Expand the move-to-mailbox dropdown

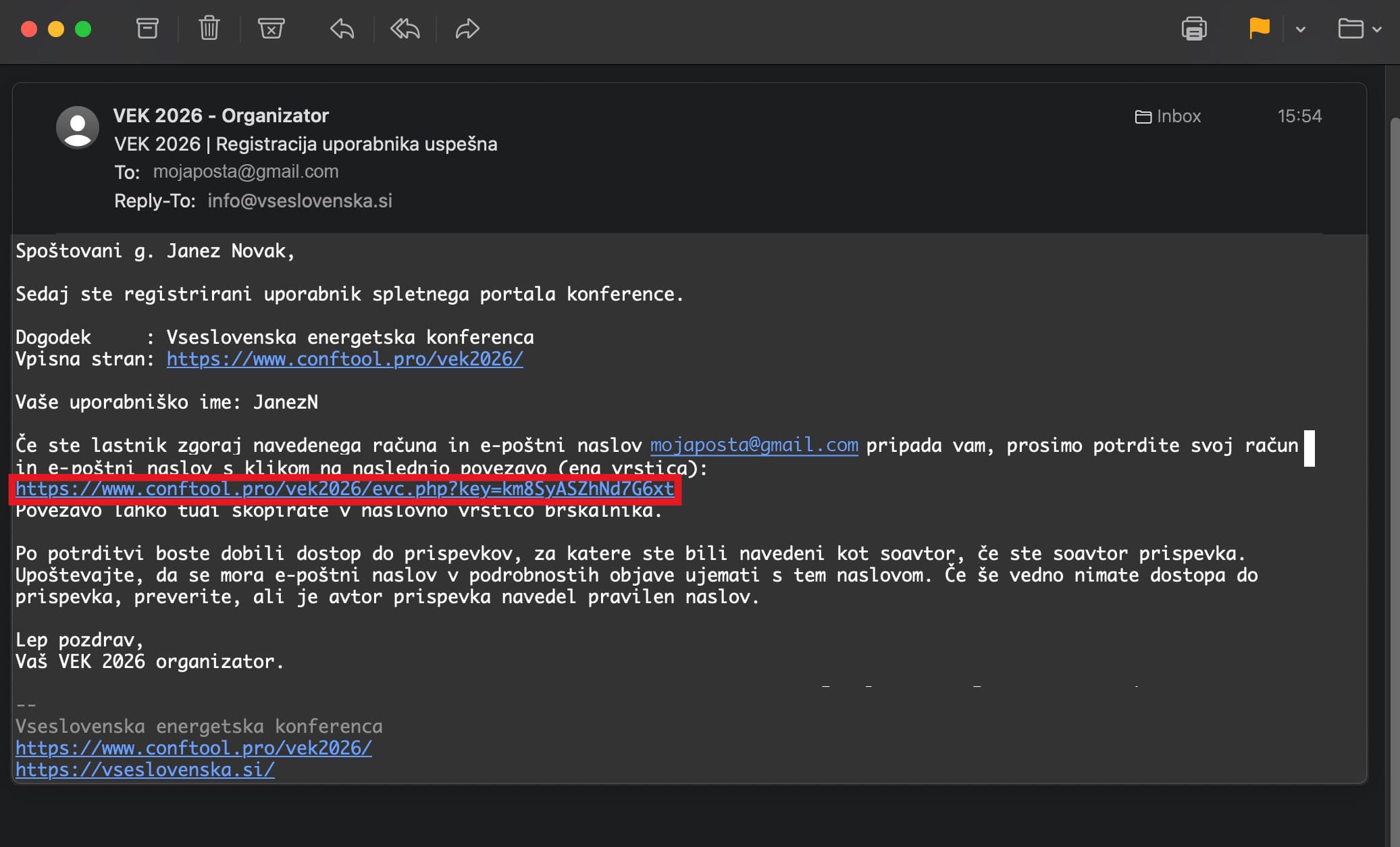(x=1378, y=30)
